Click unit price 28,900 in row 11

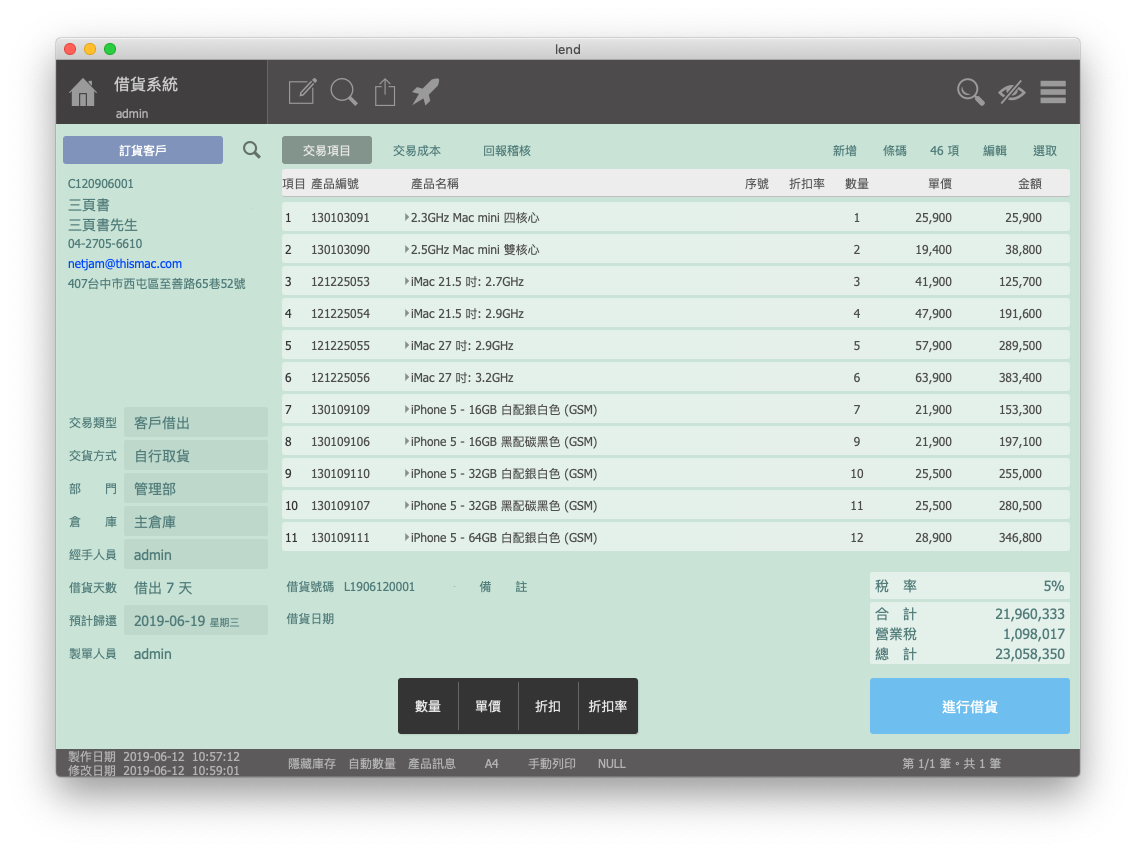[933, 537]
